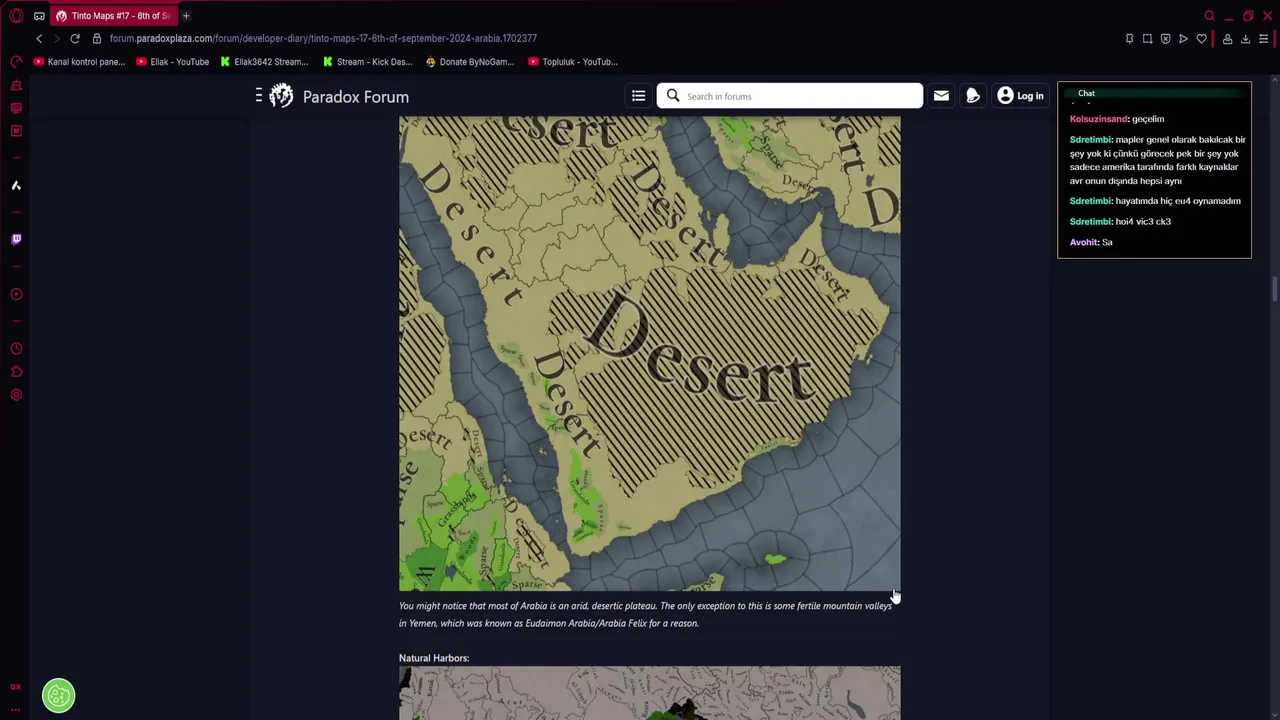Toggle the ad blocker shield icon
The height and width of the screenshot is (720, 1280).
1165,39
